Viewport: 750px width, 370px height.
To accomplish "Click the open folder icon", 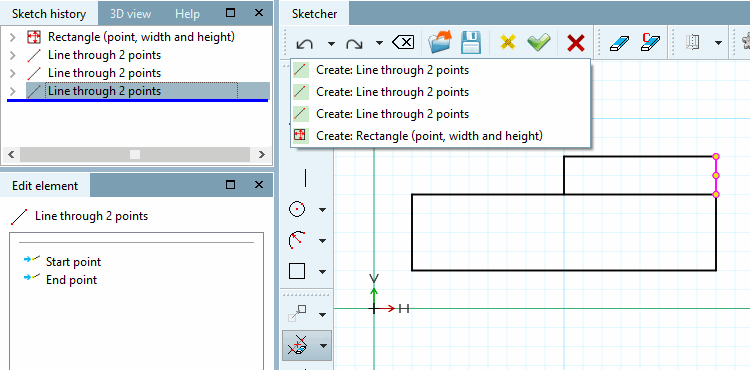I will (440, 43).
